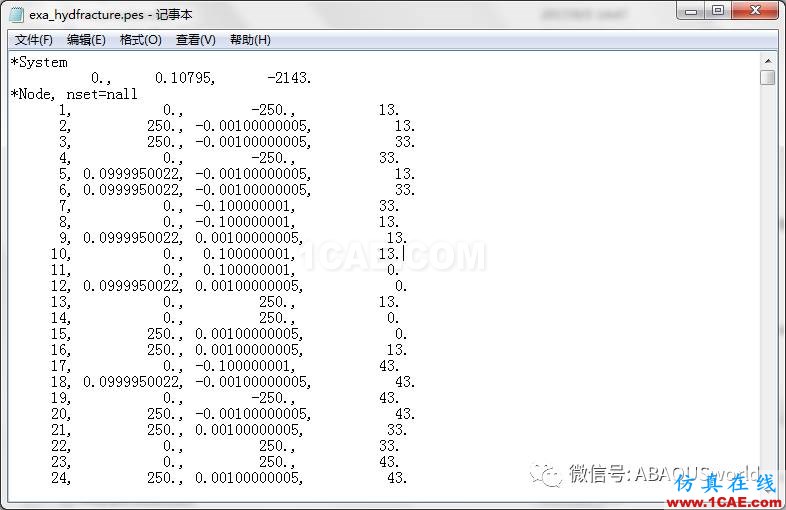Click node number 12, row

pos(229,286)
